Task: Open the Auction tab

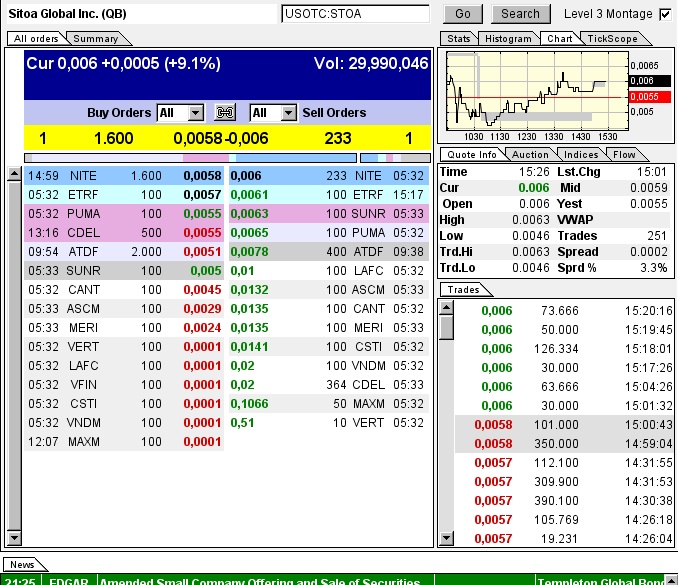Action: tap(530, 154)
